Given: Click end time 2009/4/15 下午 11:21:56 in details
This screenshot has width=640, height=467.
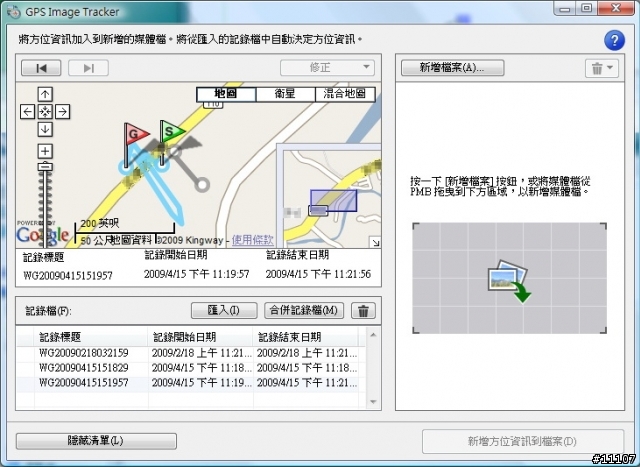Looking at the screenshot, I should click(x=318, y=274).
